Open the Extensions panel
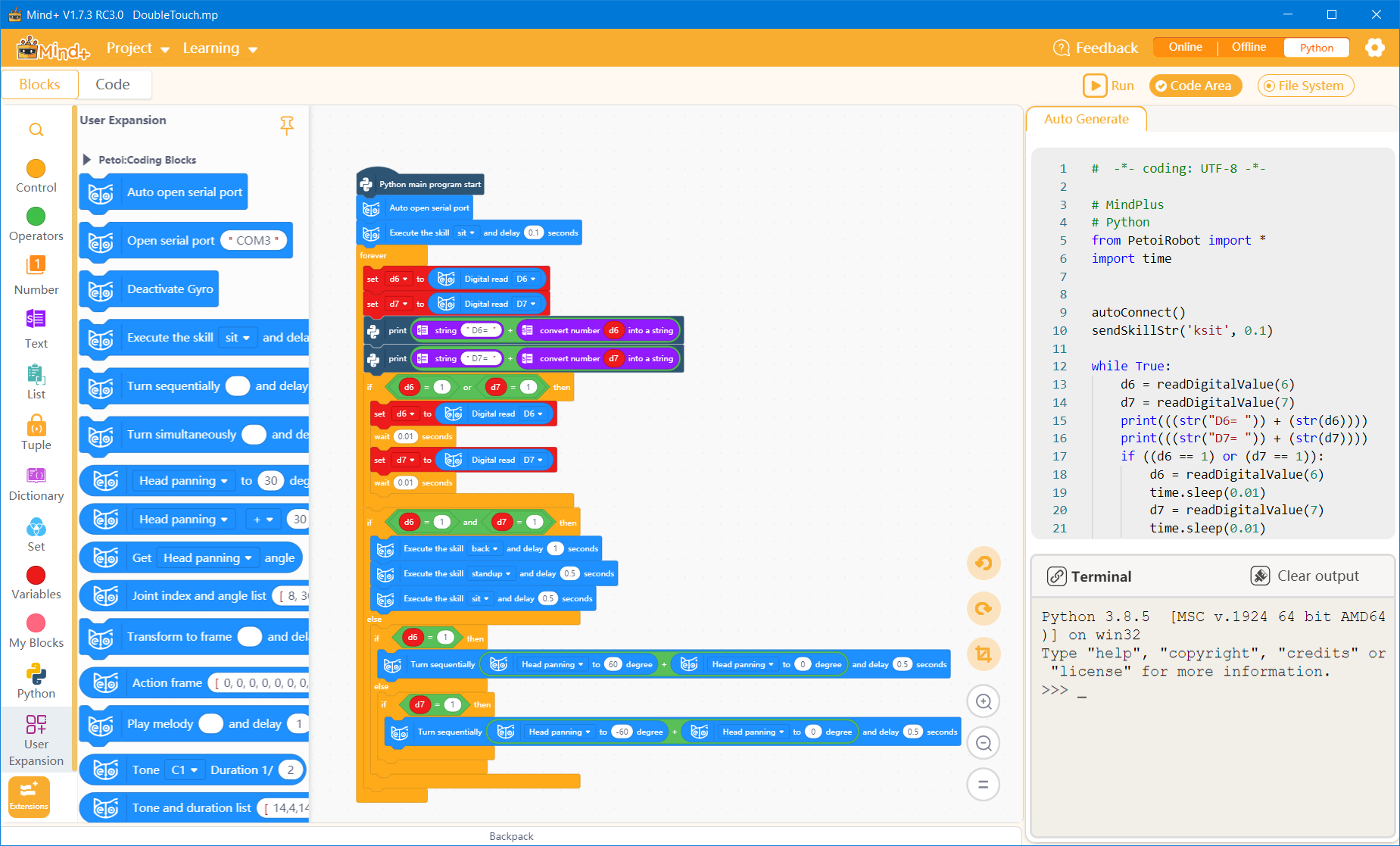This screenshot has width=1400, height=846. tap(29, 797)
